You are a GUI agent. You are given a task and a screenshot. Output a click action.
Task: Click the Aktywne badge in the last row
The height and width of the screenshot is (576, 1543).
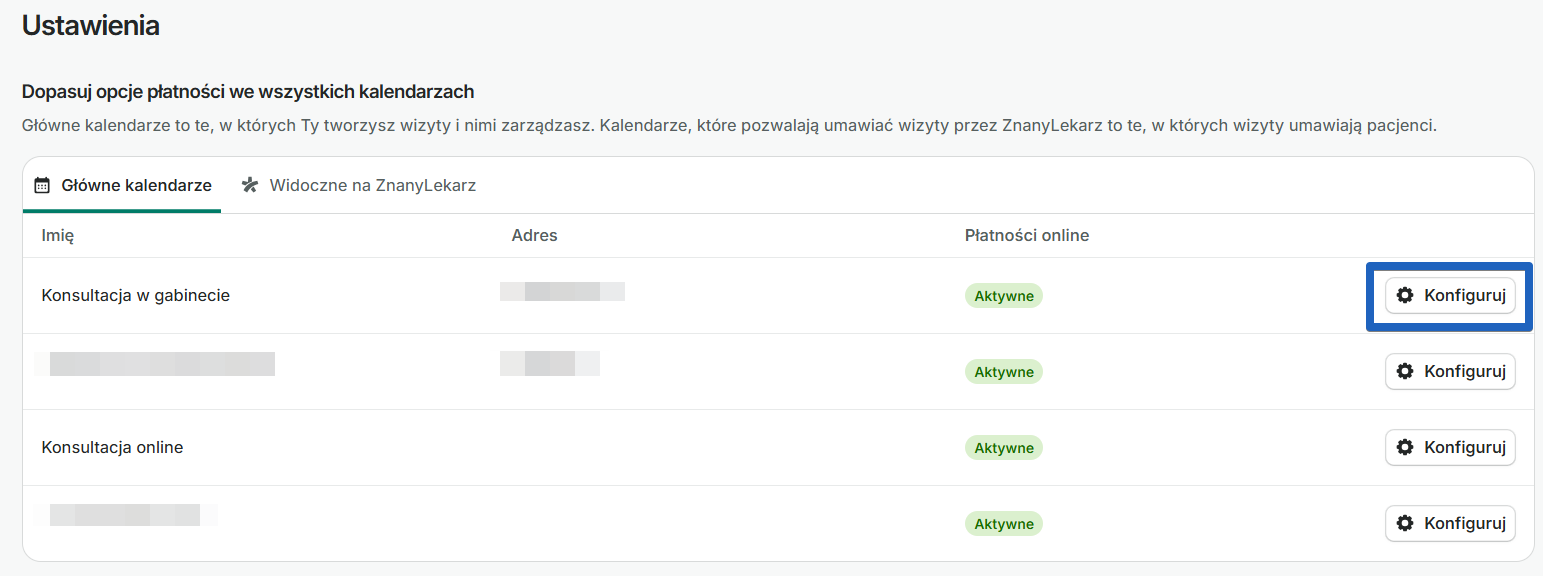click(1003, 524)
